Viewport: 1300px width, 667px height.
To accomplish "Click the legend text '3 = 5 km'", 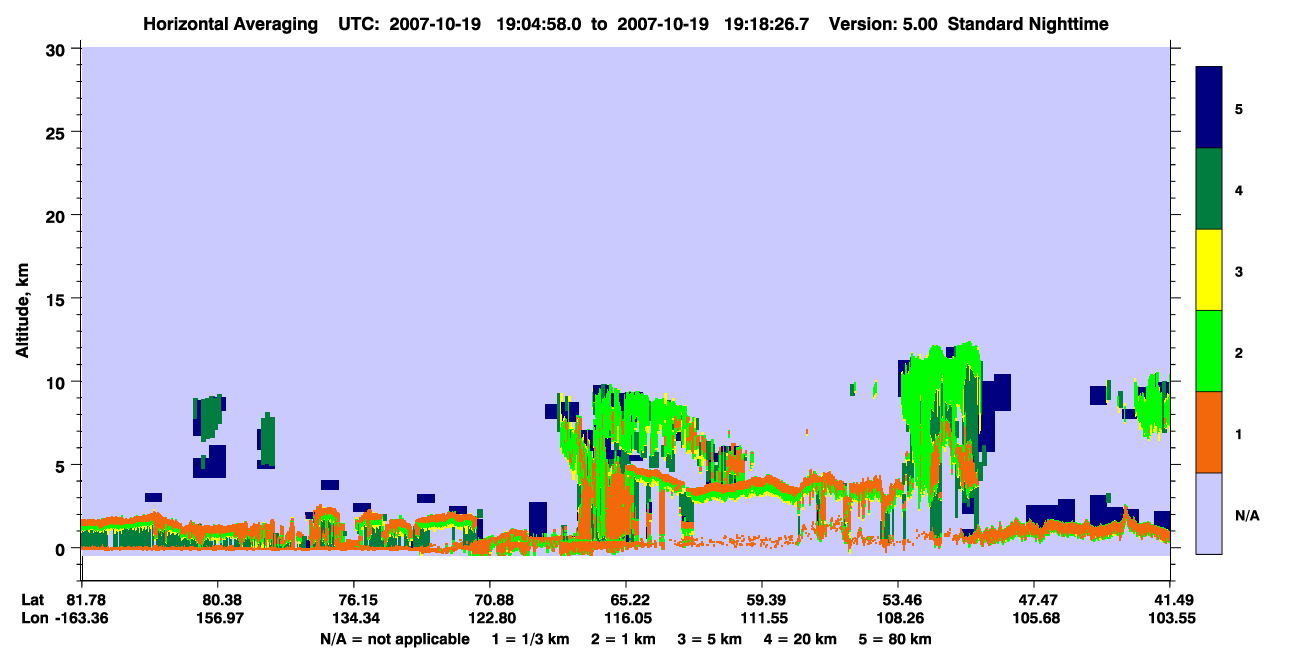I will (x=710, y=639).
